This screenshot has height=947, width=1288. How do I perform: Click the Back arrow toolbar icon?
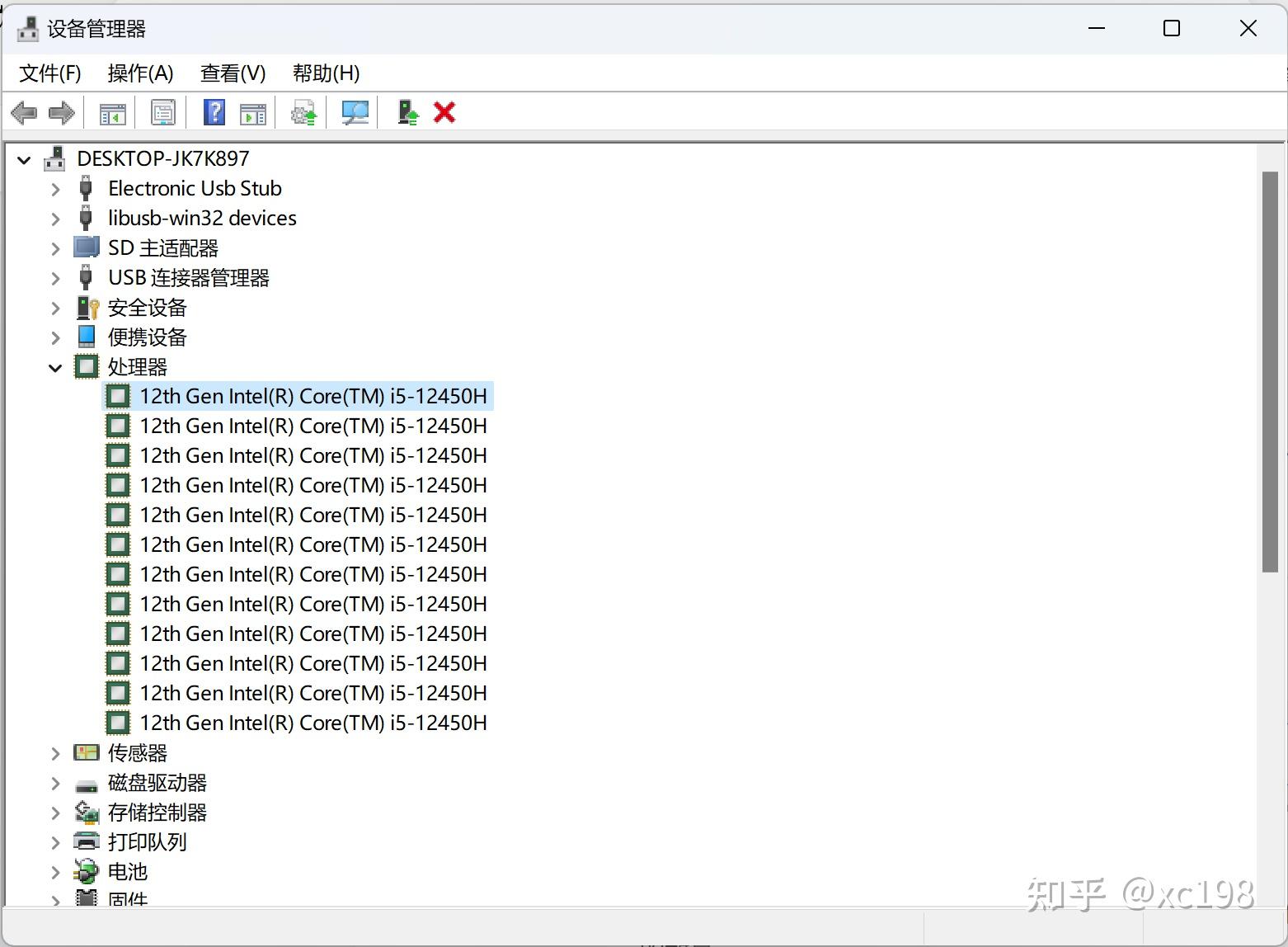(25, 112)
